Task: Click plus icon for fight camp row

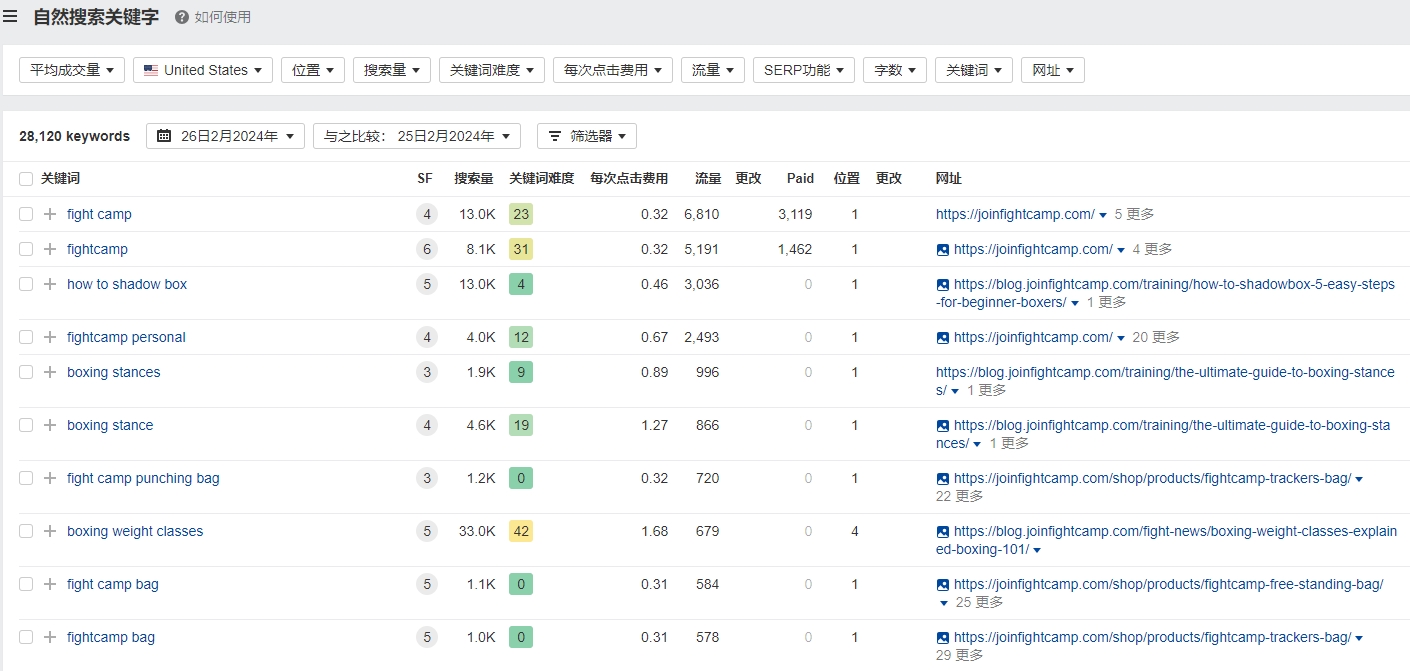Action: tap(50, 214)
